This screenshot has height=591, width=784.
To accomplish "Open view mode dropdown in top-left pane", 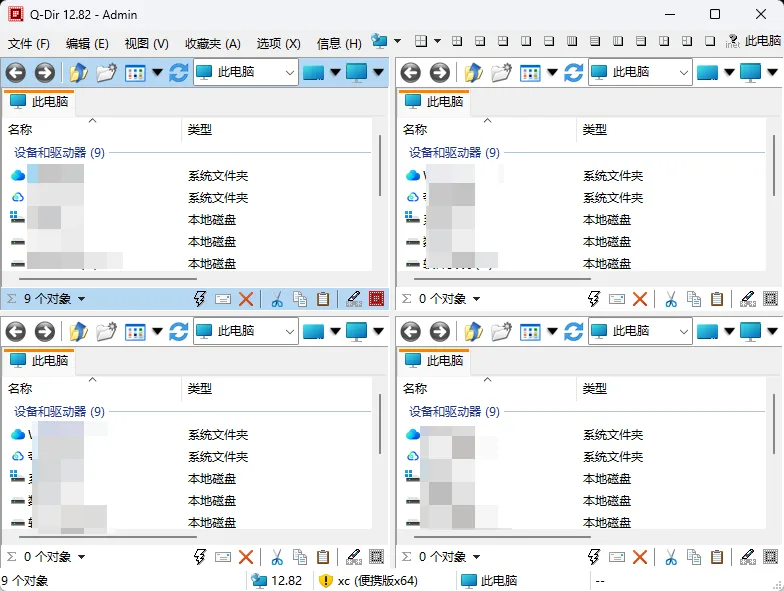I will click(x=158, y=73).
